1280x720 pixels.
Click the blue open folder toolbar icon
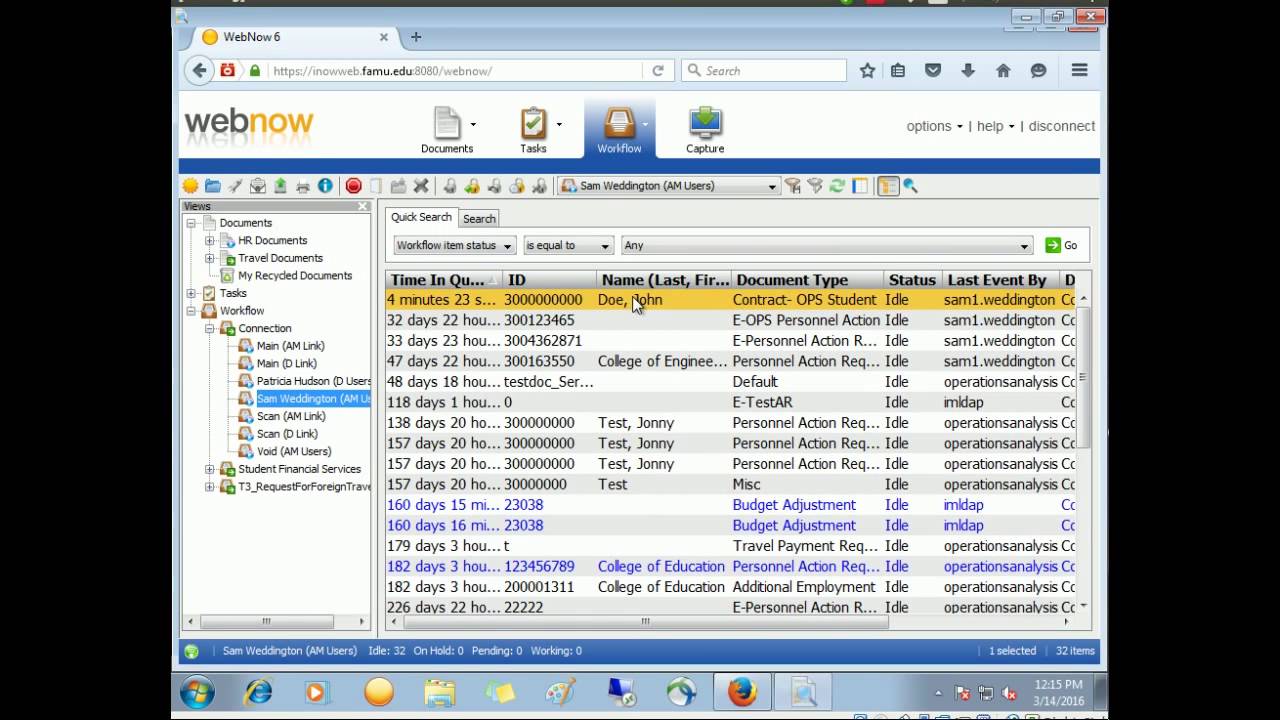[x=213, y=186]
